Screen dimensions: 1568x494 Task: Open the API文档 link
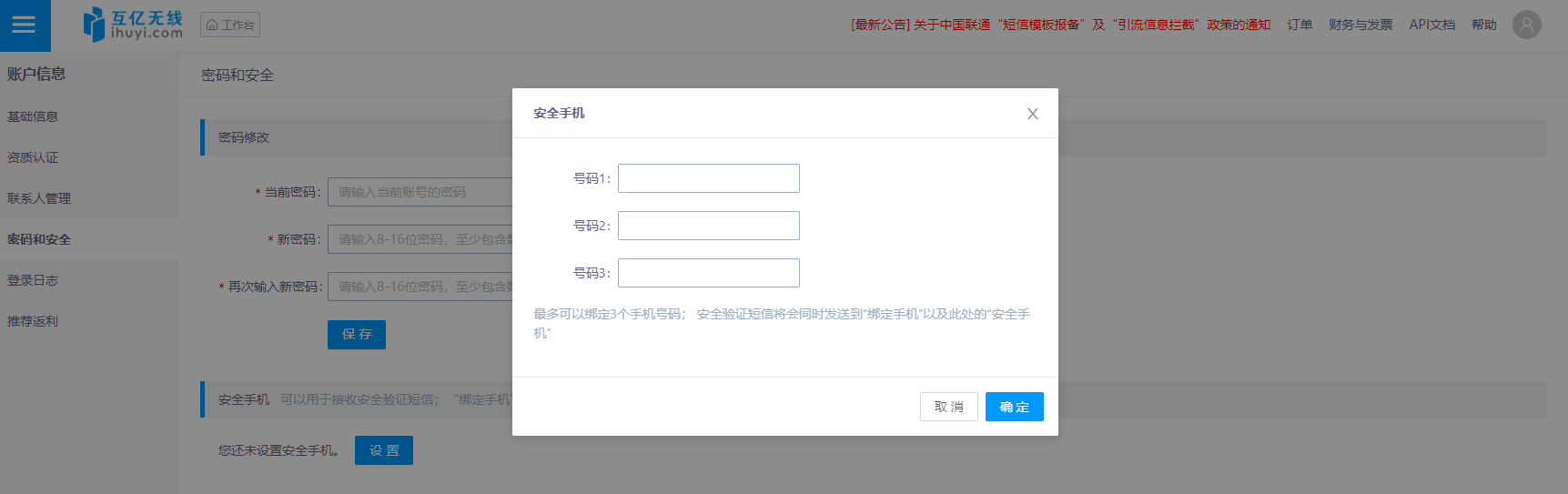(1431, 25)
